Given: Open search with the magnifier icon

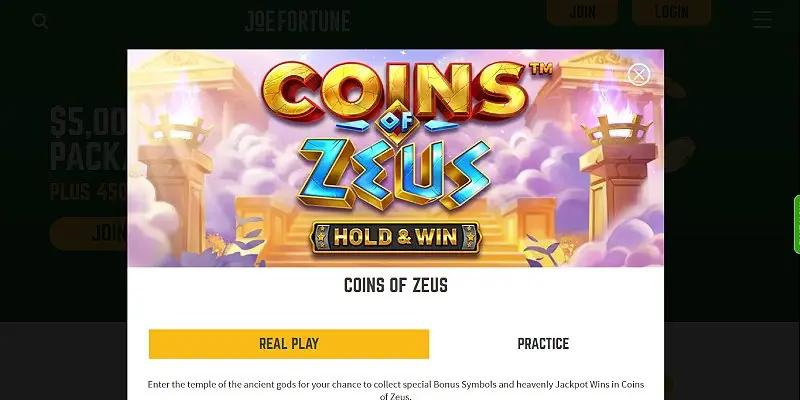Looking at the screenshot, I should (x=40, y=21).
